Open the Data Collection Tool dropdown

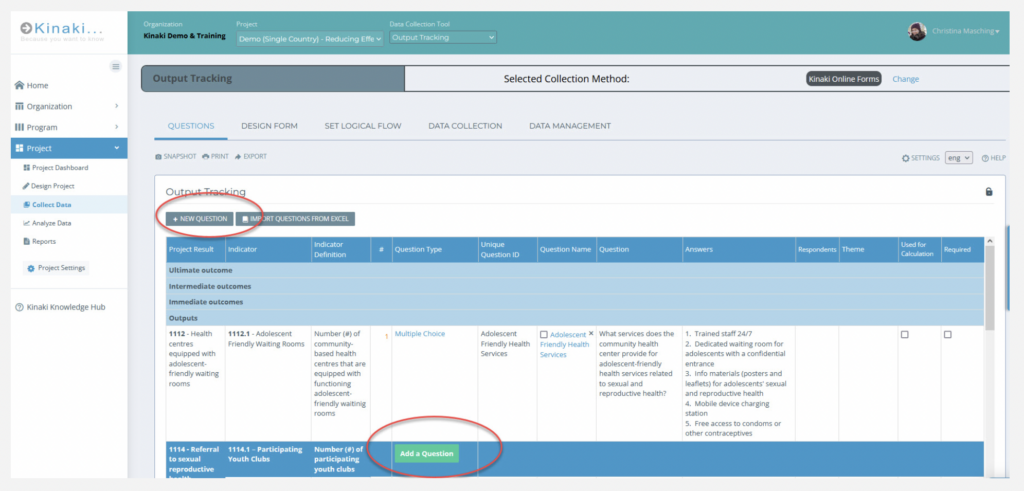click(443, 37)
